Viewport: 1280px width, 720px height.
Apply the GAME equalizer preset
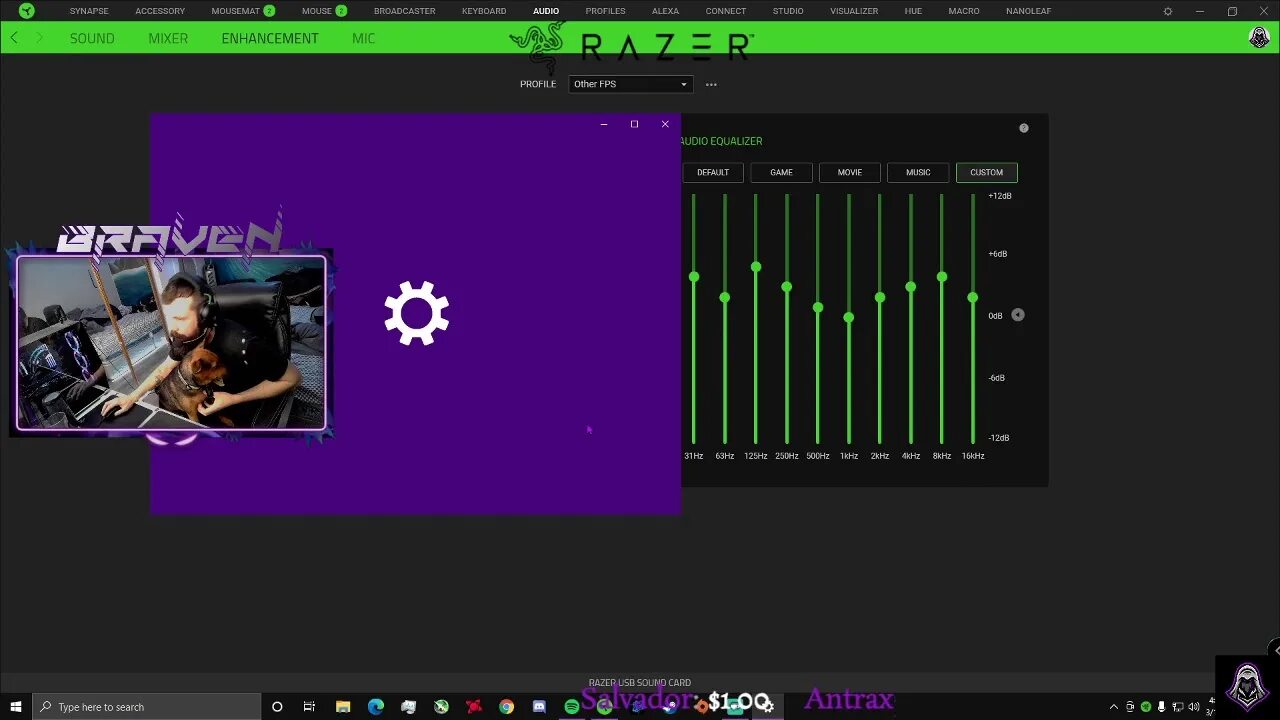click(x=781, y=172)
